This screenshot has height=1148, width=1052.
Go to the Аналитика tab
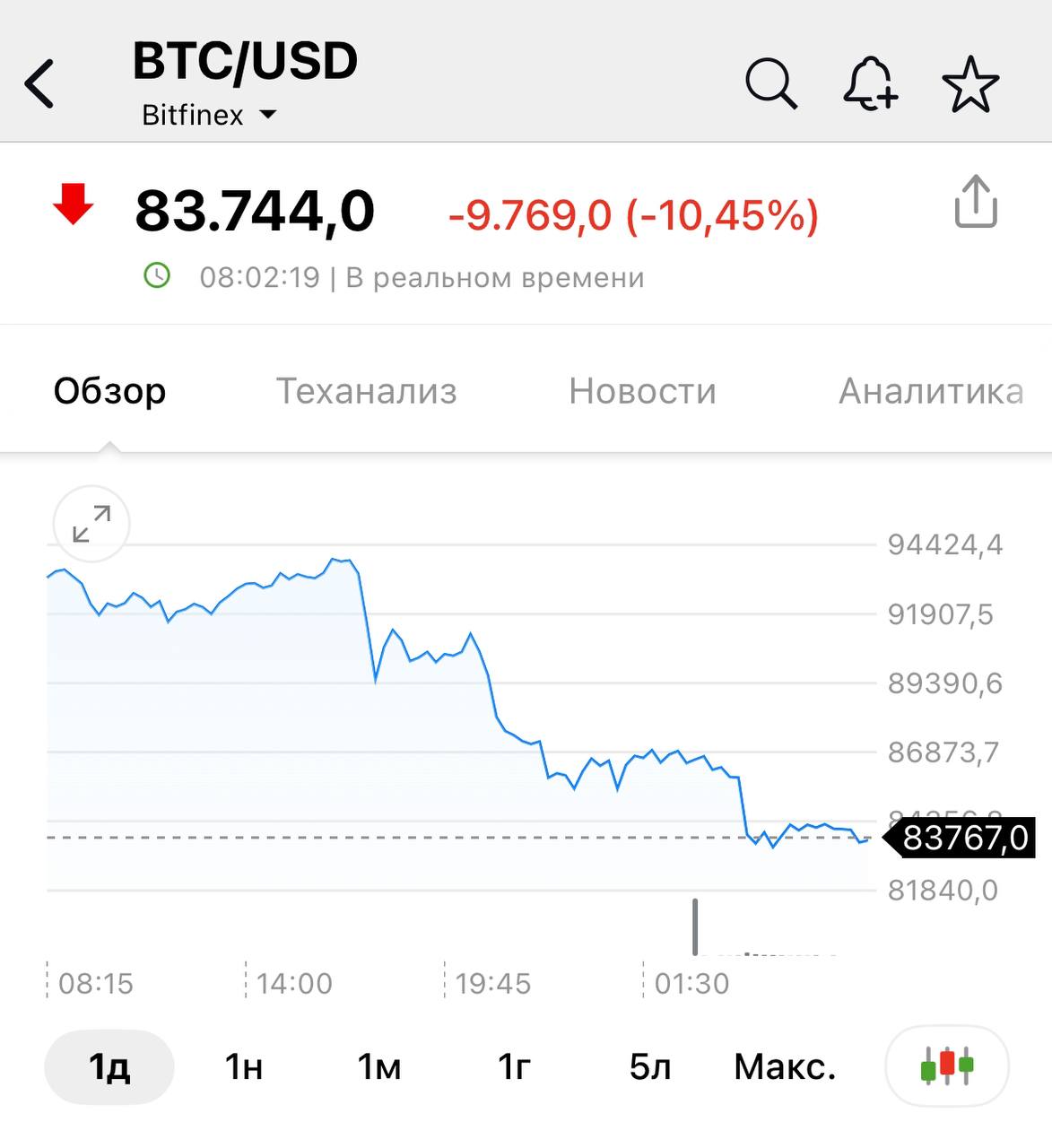point(931,391)
